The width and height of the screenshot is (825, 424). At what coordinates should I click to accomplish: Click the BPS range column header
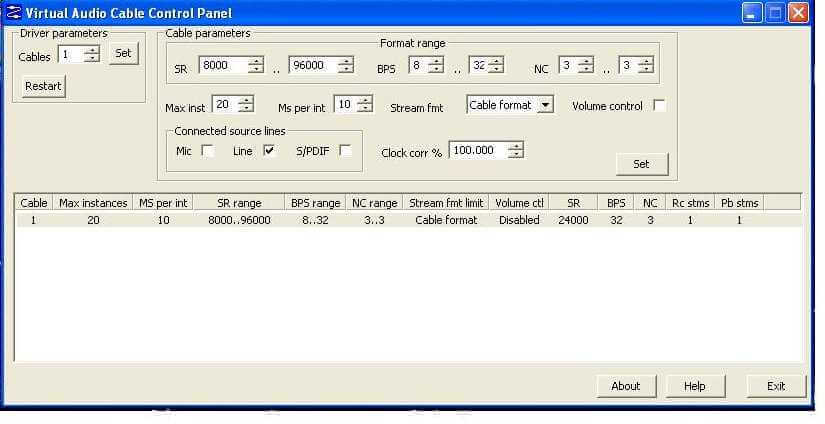click(316, 203)
